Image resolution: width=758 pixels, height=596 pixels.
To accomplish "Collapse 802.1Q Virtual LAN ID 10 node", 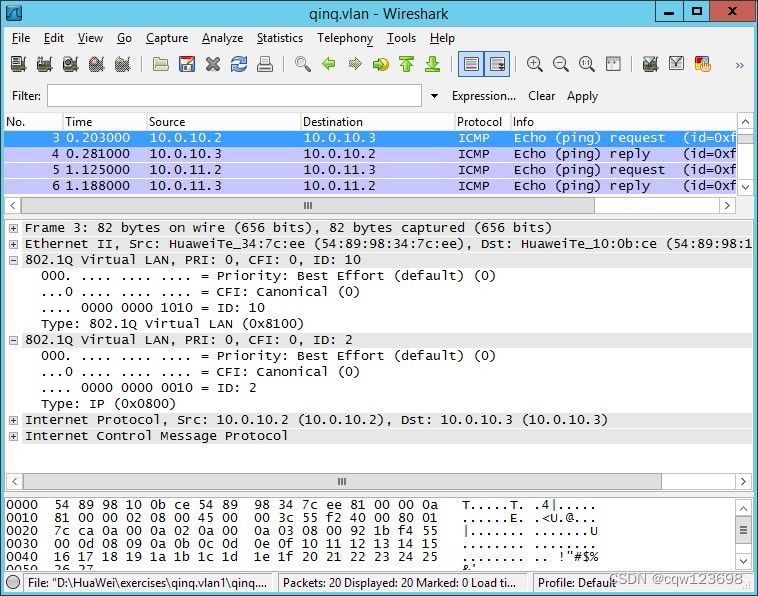I will point(14,260).
